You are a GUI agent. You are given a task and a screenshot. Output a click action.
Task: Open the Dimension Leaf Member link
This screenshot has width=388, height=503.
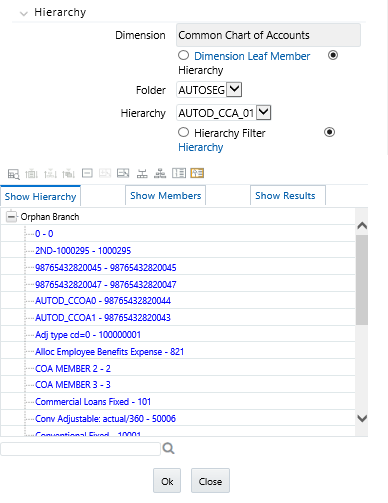coord(252,56)
